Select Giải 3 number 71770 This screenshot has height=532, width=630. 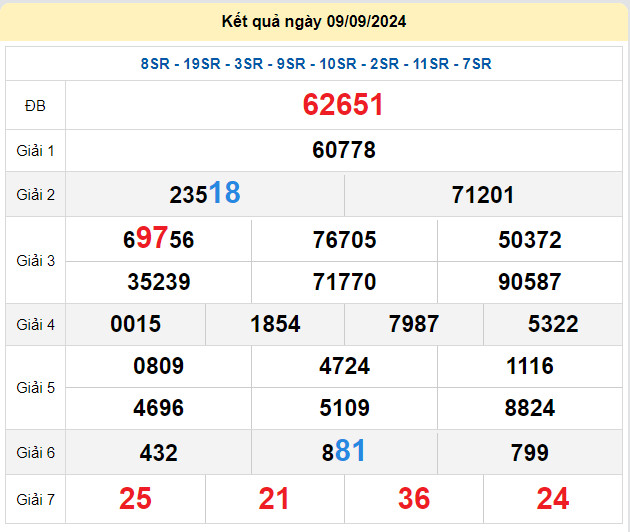[344, 282]
